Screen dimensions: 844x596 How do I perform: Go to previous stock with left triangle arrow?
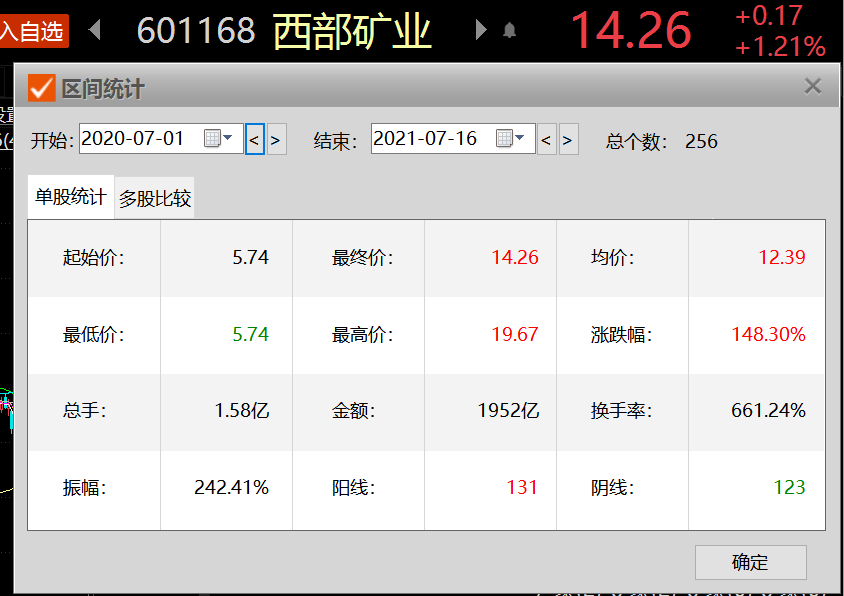pyautogui.click(x=95, y=30)
